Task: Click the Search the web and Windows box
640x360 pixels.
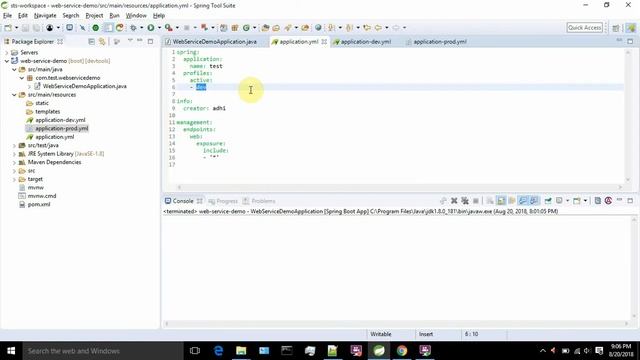Action: click(103, 351)
